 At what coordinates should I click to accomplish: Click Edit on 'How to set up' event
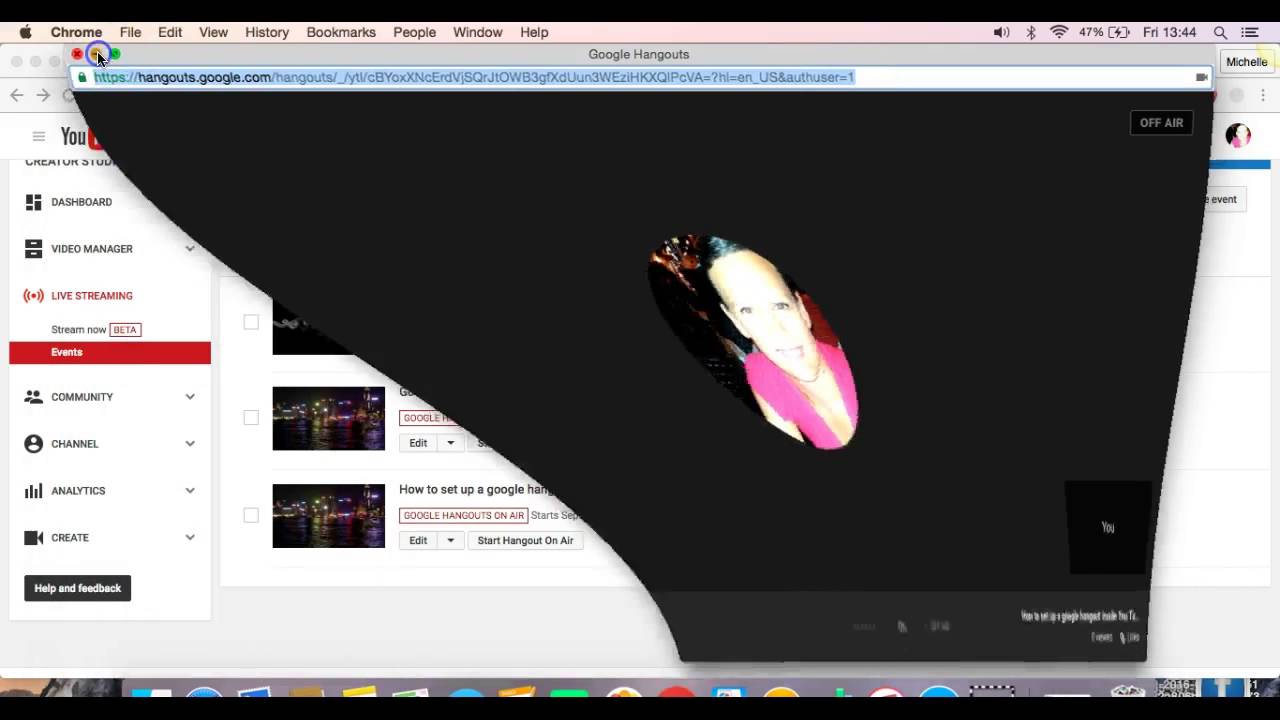click(x=418, y=540)
